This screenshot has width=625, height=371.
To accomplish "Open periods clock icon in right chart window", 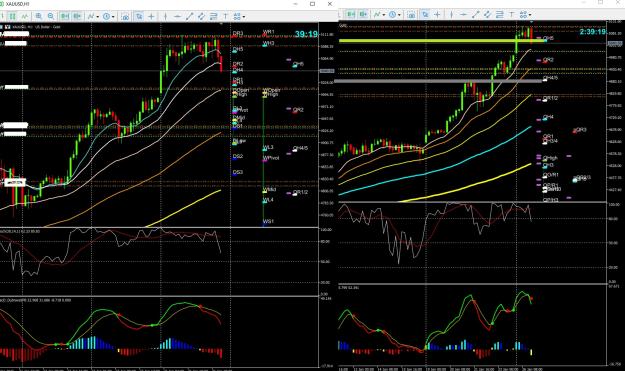I will (x=393, y=15).
